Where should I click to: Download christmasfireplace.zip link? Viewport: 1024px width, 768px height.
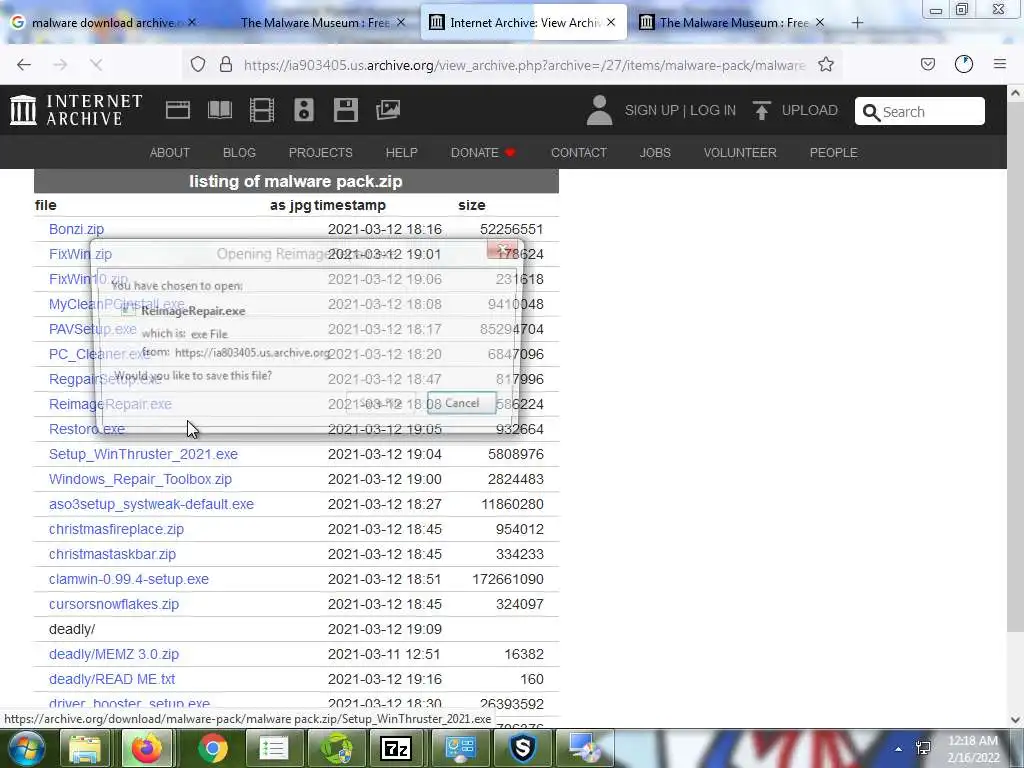point(116,529)
